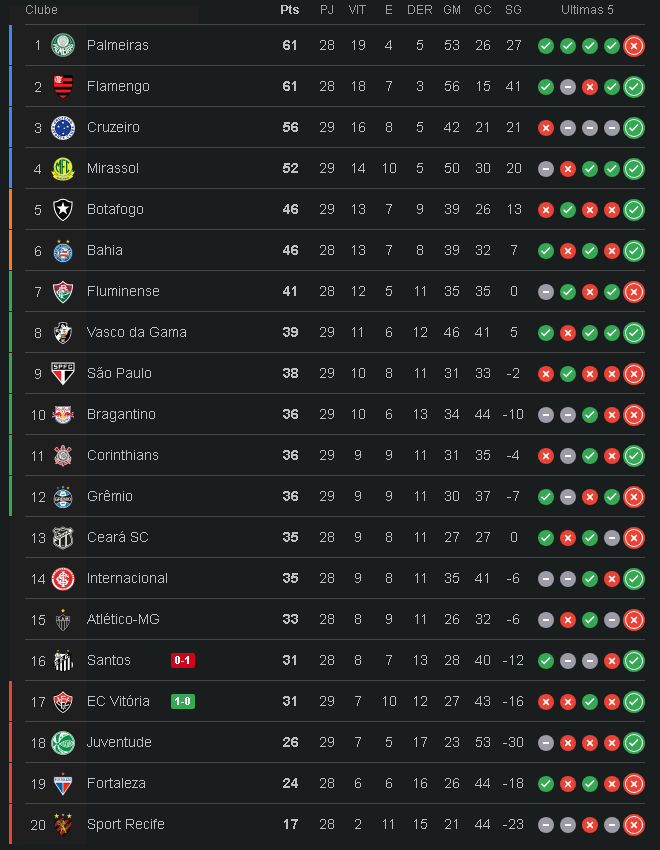Click the Mirassol yellow crest icon
Screen dimensions: 660x850
[x=63, y=168]
